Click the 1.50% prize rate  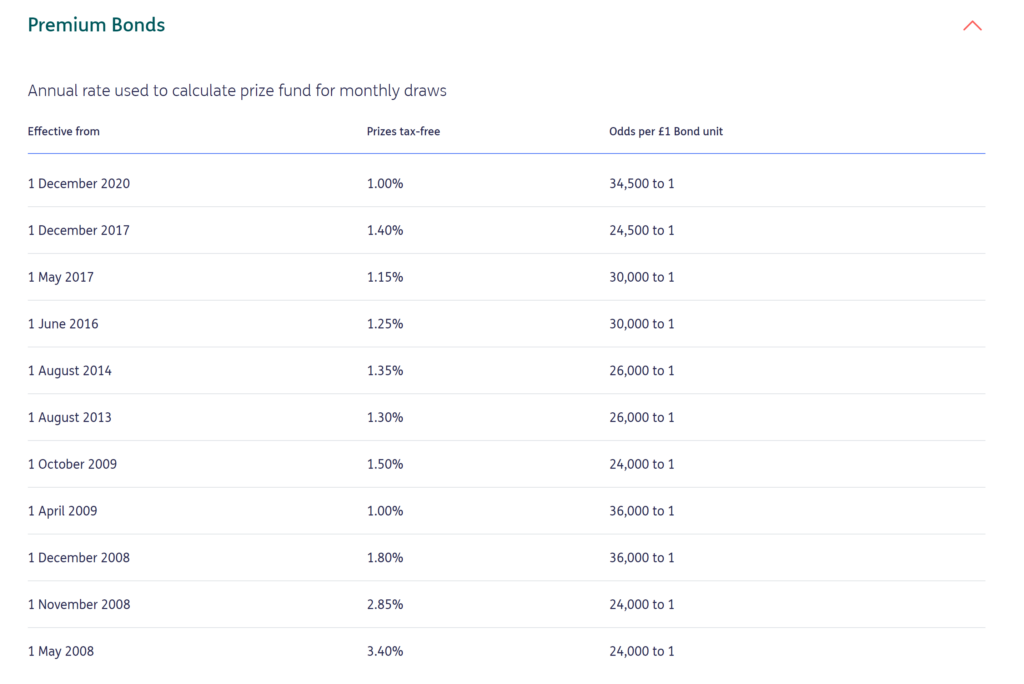(385, 464)
